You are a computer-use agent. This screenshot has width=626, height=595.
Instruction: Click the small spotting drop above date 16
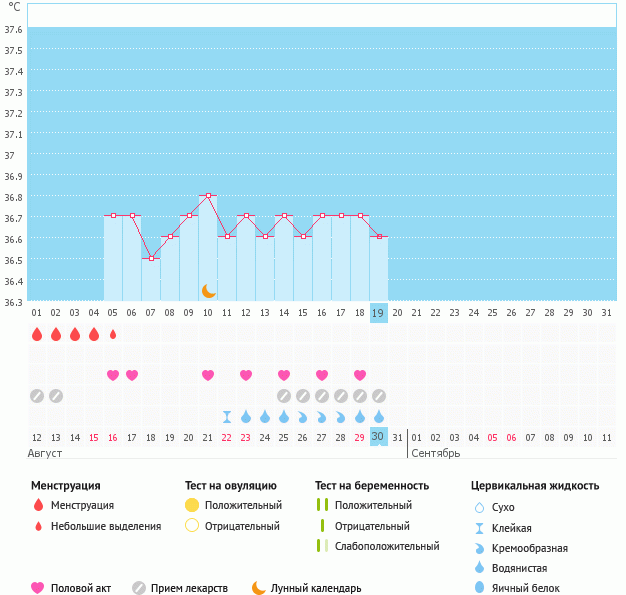click(x=113, y=334)
